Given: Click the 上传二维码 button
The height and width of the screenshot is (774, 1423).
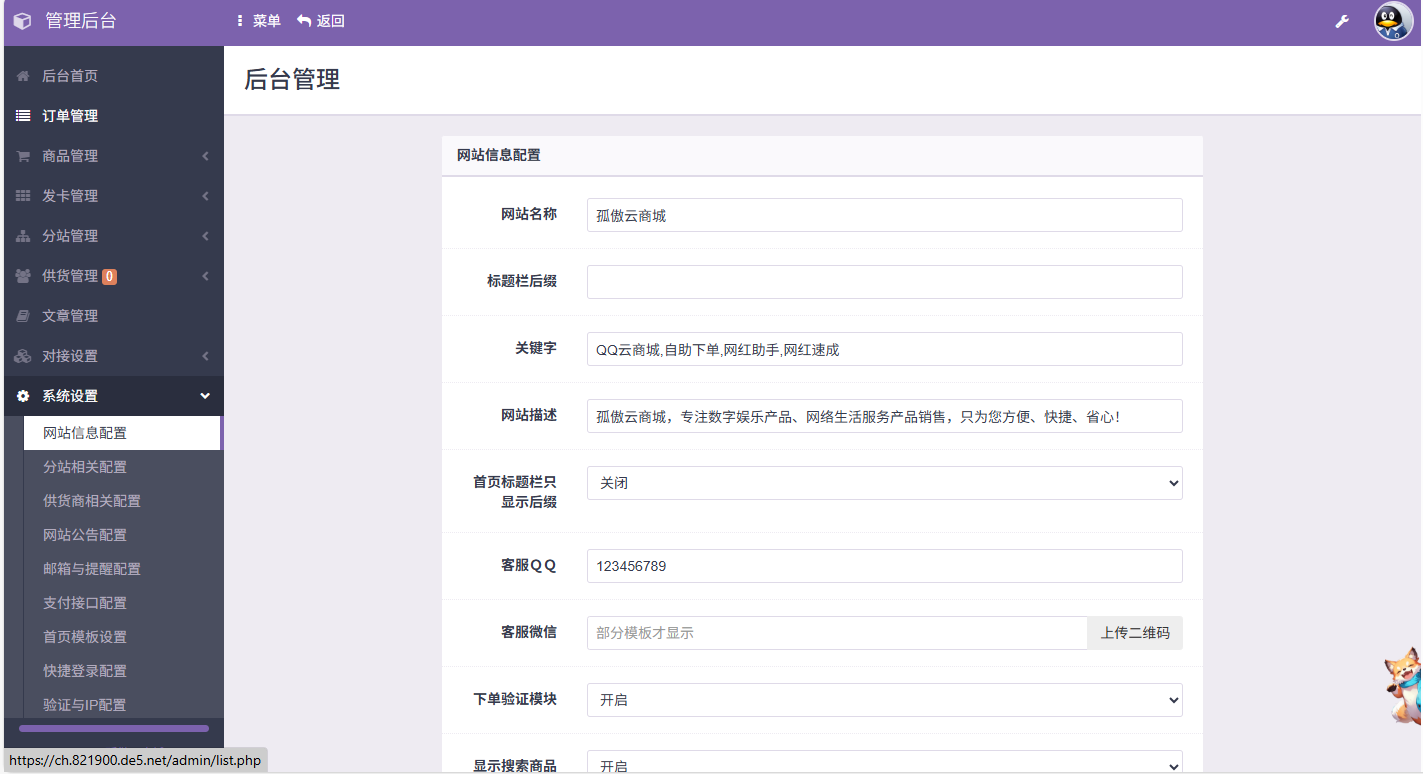Looking at the screenshot, I should click(1134, 633).
